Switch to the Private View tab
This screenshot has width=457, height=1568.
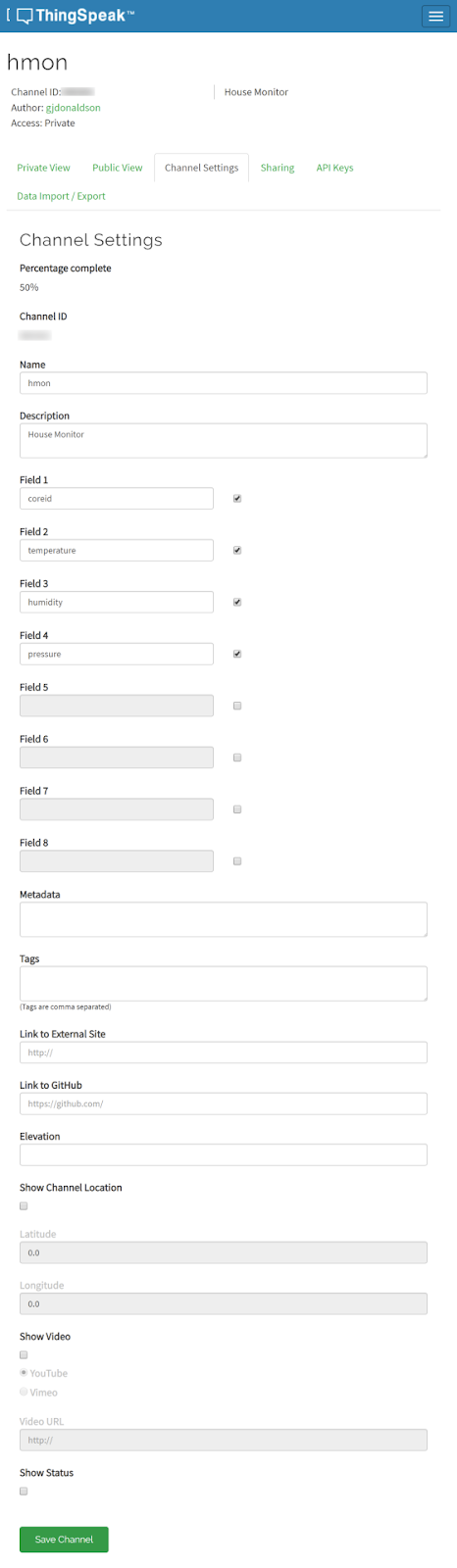tap(43, 168)
